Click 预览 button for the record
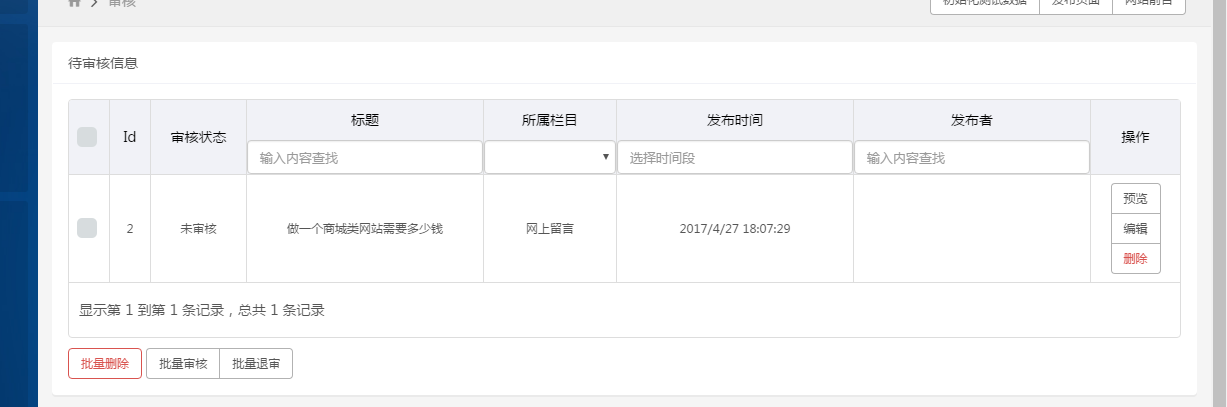Image resolution: width=1227 pixels, height=407 pixels. [1135, 198]
